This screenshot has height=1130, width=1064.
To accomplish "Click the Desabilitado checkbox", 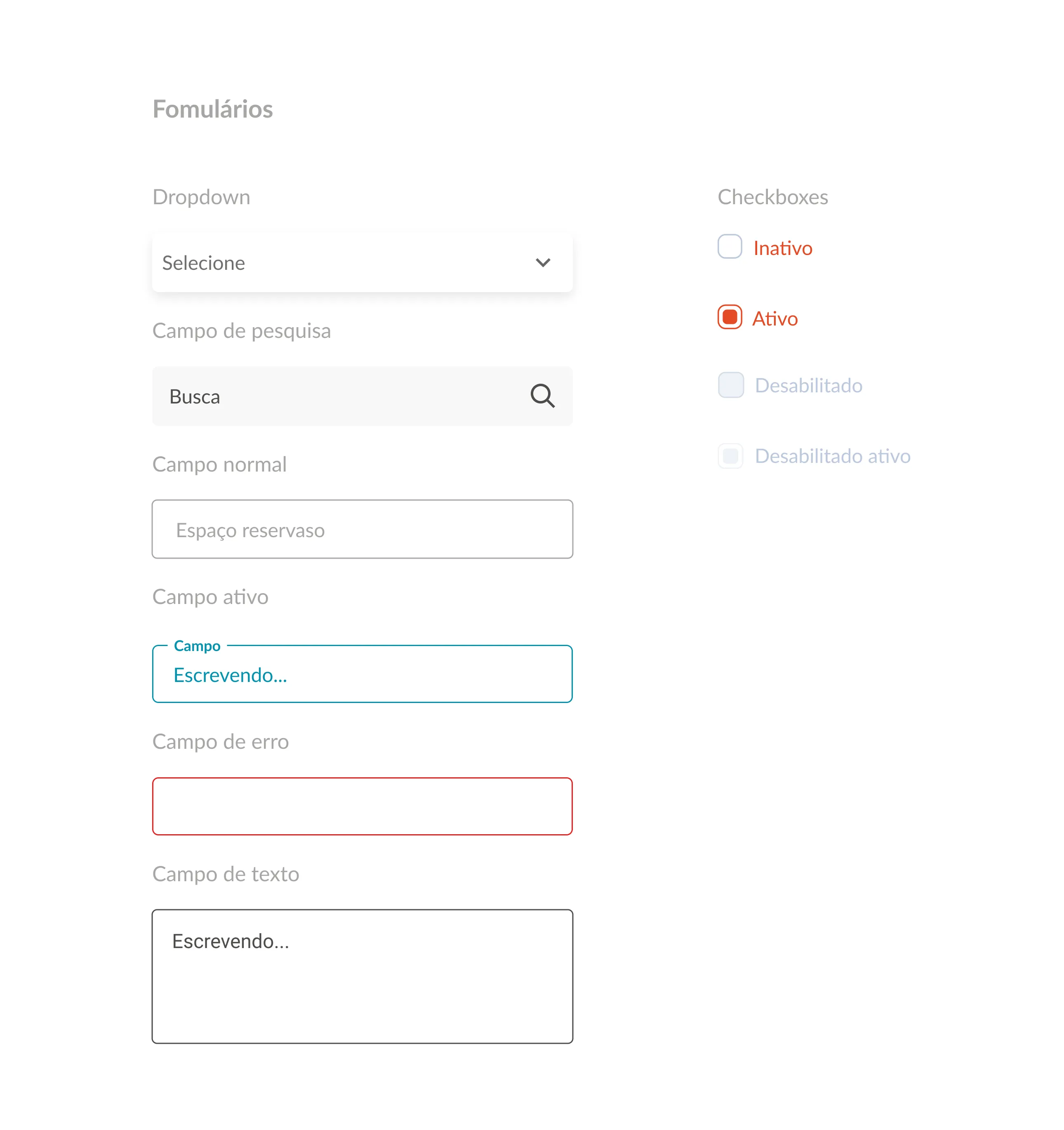I will (730, 385).
